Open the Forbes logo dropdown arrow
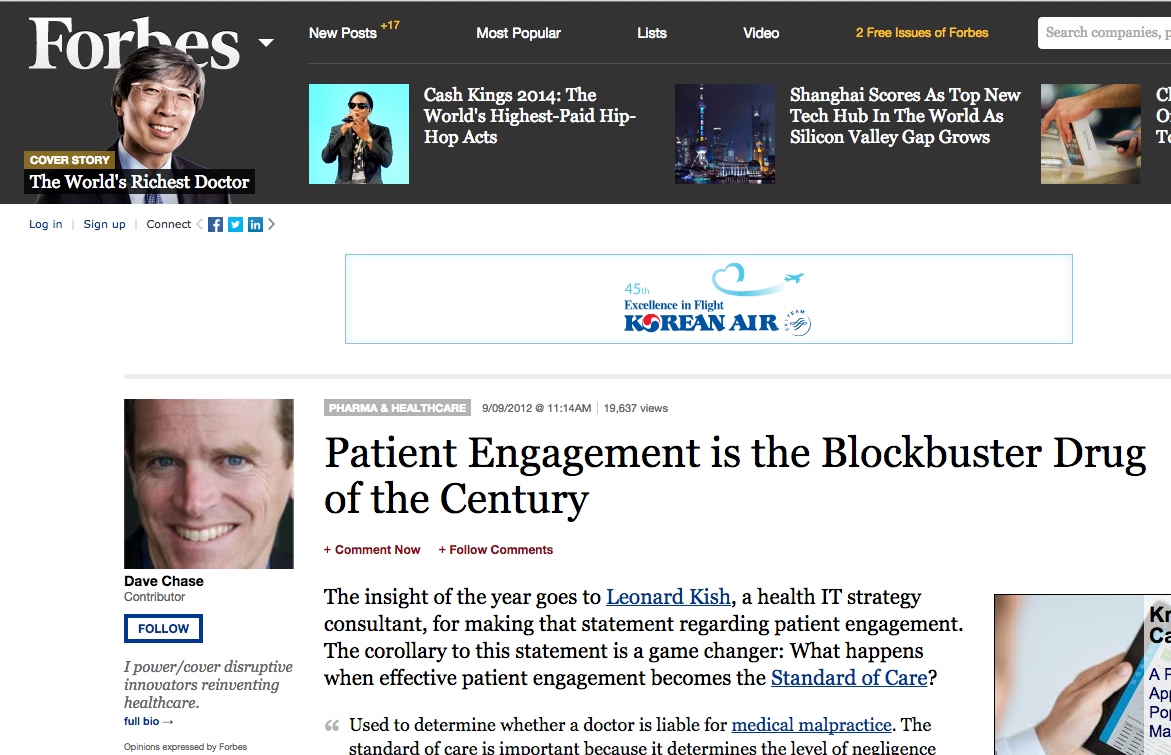The height and width of the screenshot is (755, 1171). (x=266, y=43)
